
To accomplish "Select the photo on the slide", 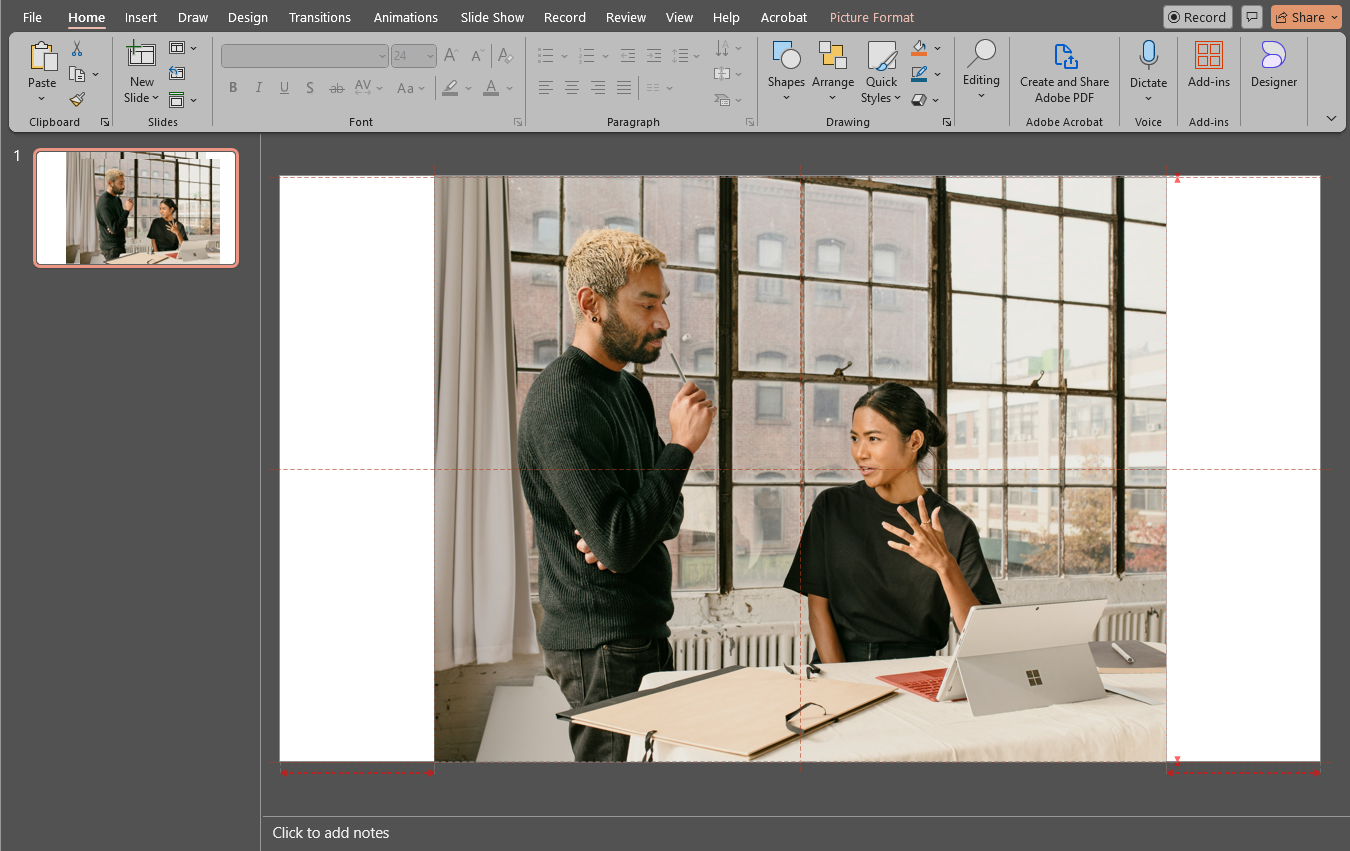I will 800,469.
